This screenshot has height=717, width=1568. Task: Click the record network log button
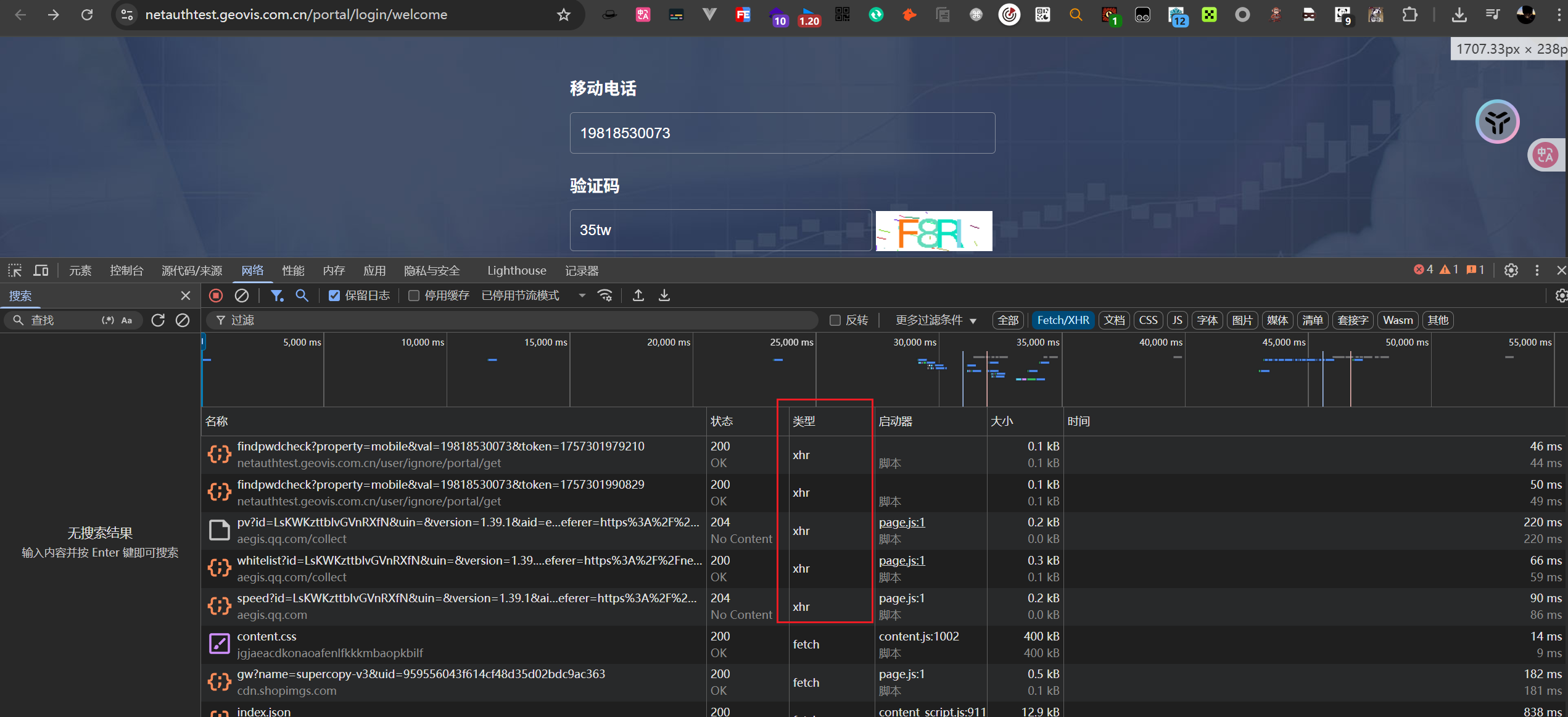[216, 296]
